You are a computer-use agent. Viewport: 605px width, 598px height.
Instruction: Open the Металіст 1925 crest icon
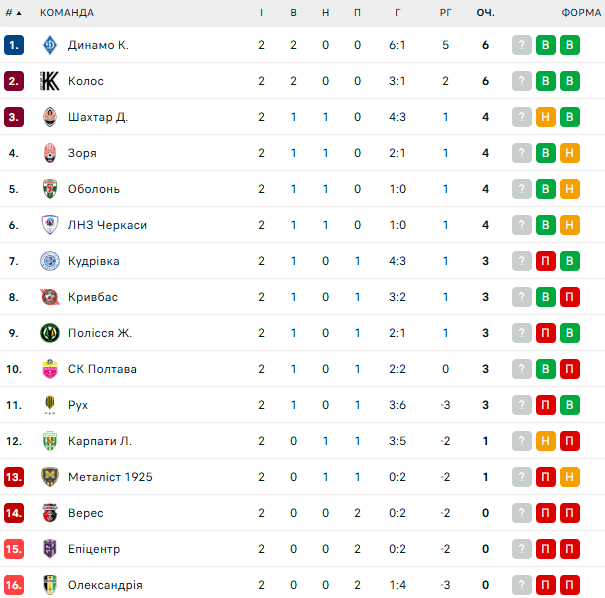[50, 477]
